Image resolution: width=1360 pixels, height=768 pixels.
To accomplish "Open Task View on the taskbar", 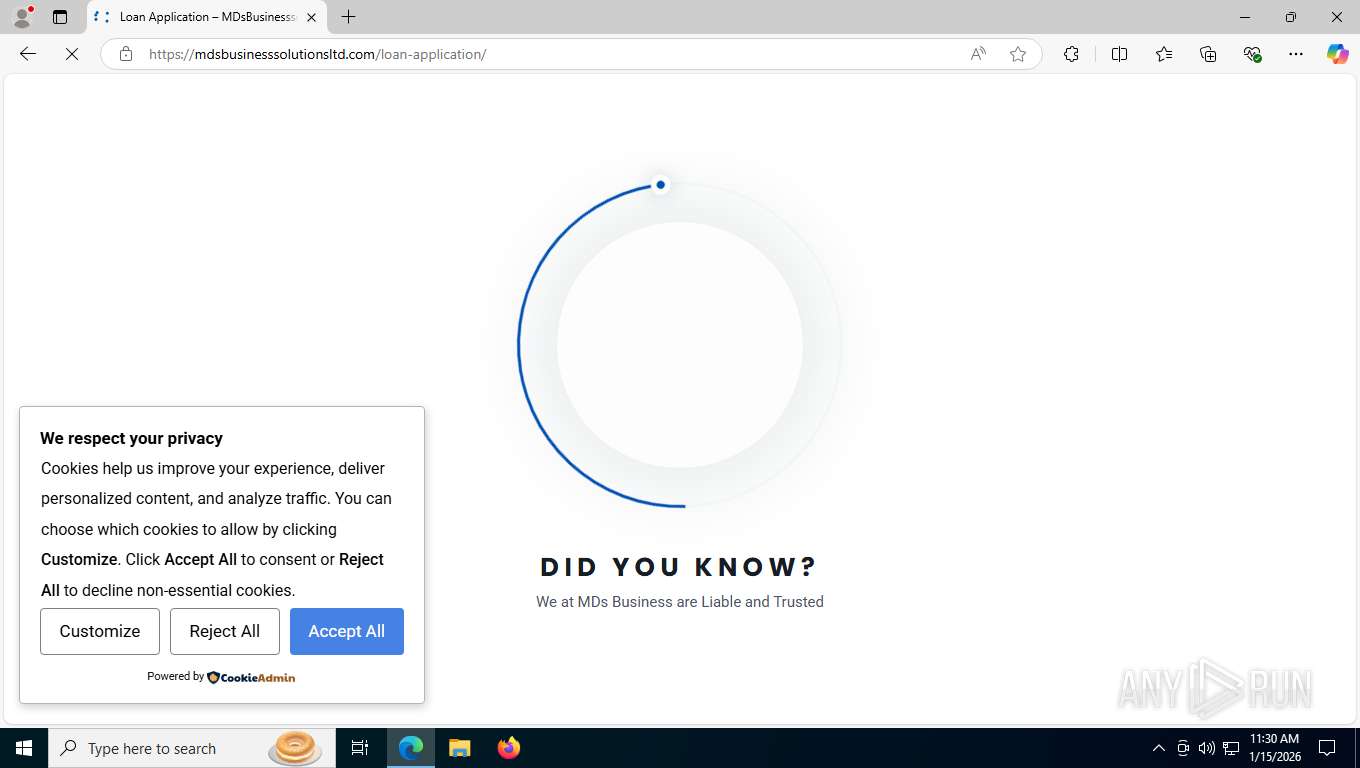I will pos(360,748).
